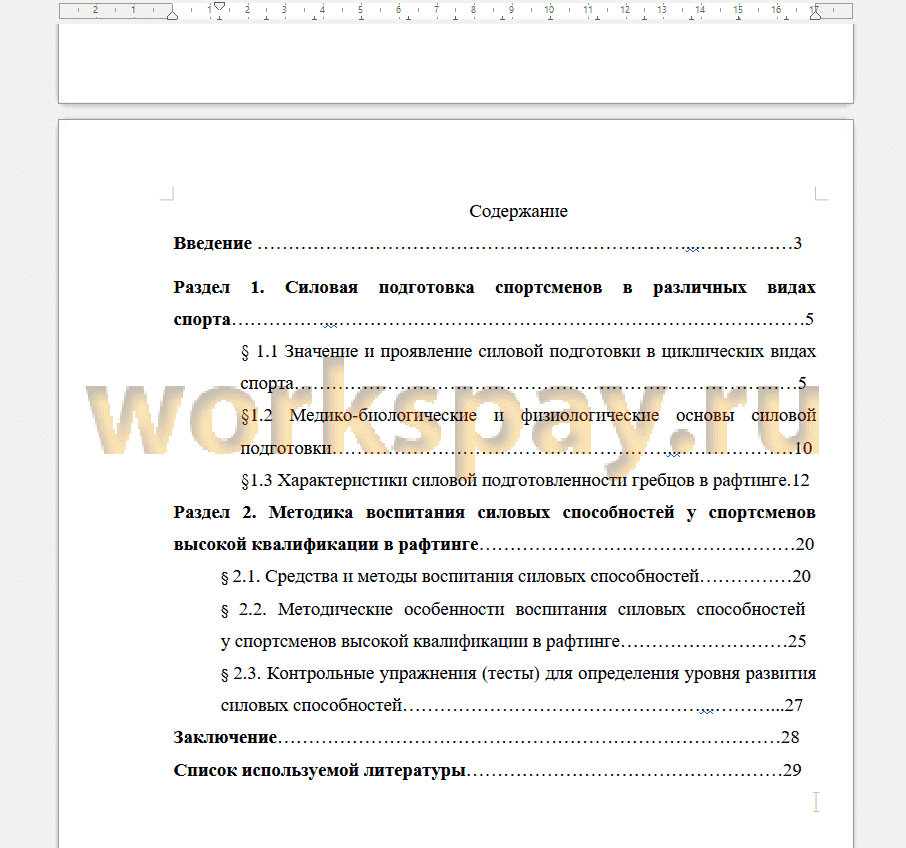Click page number 12 after "рафтинге"
This screenshot has height=848, width=906.
pos(800,481)
